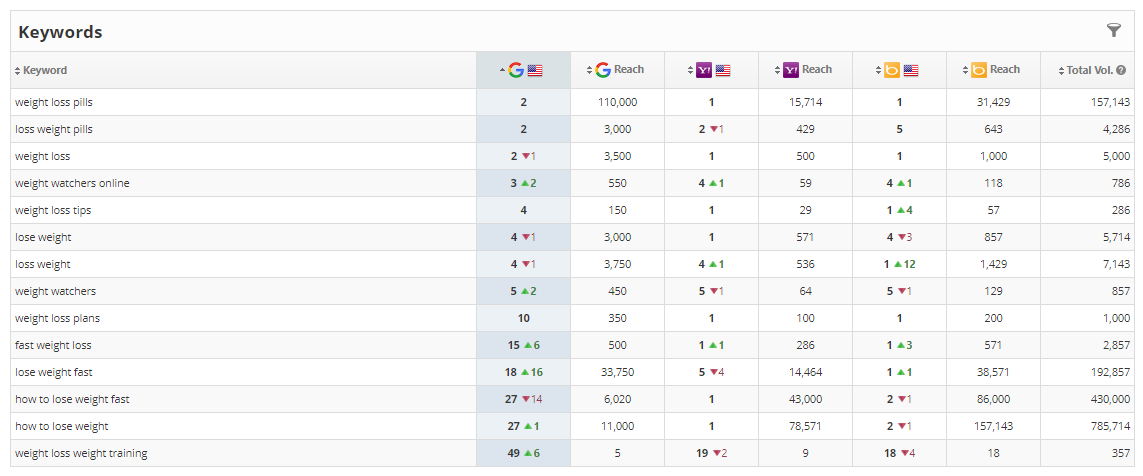
Task: Toggle the sort arrow on Total Vol. column
Action: (1060, 71)
